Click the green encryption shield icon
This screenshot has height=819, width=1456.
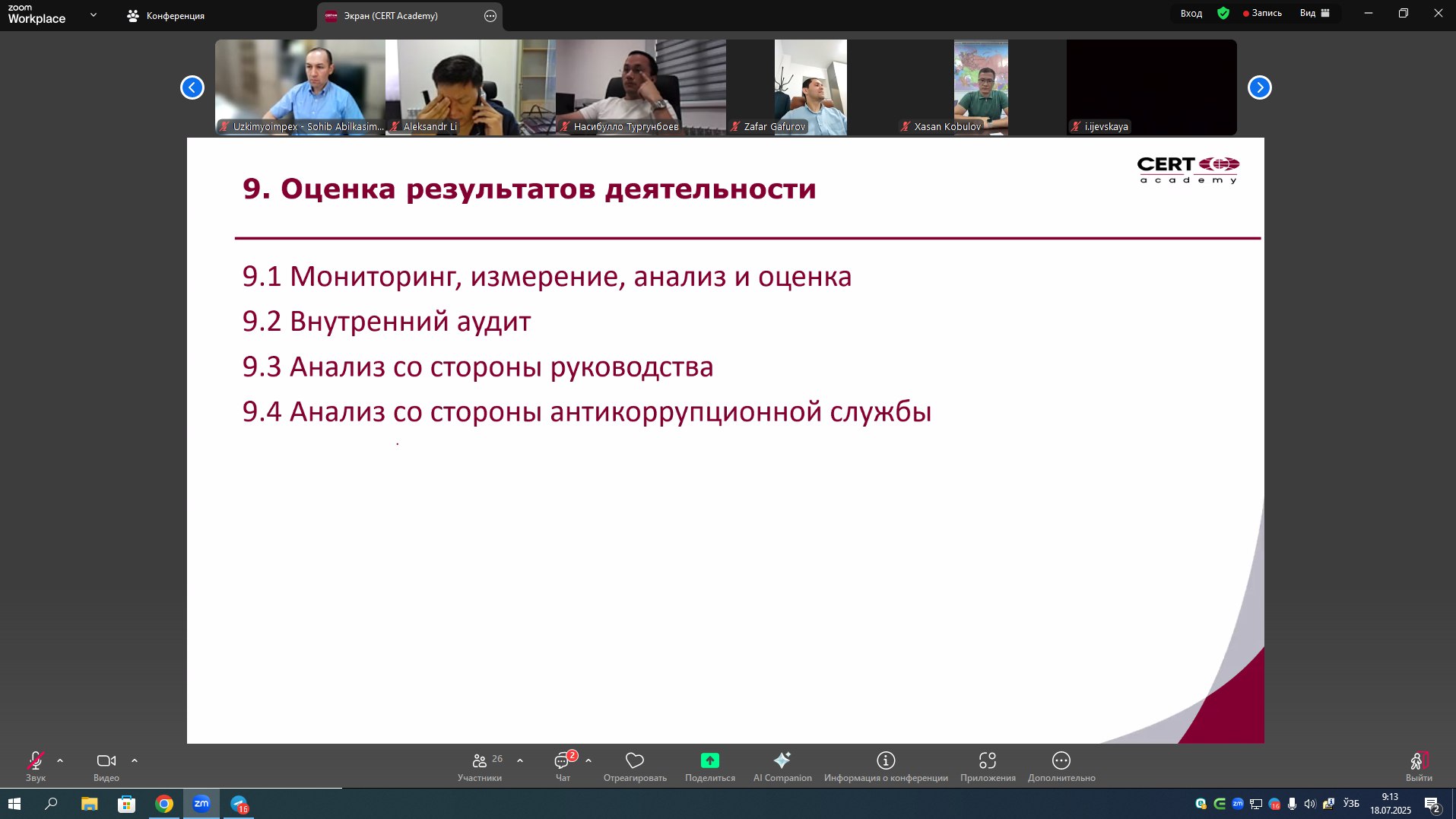(1223, 13)
